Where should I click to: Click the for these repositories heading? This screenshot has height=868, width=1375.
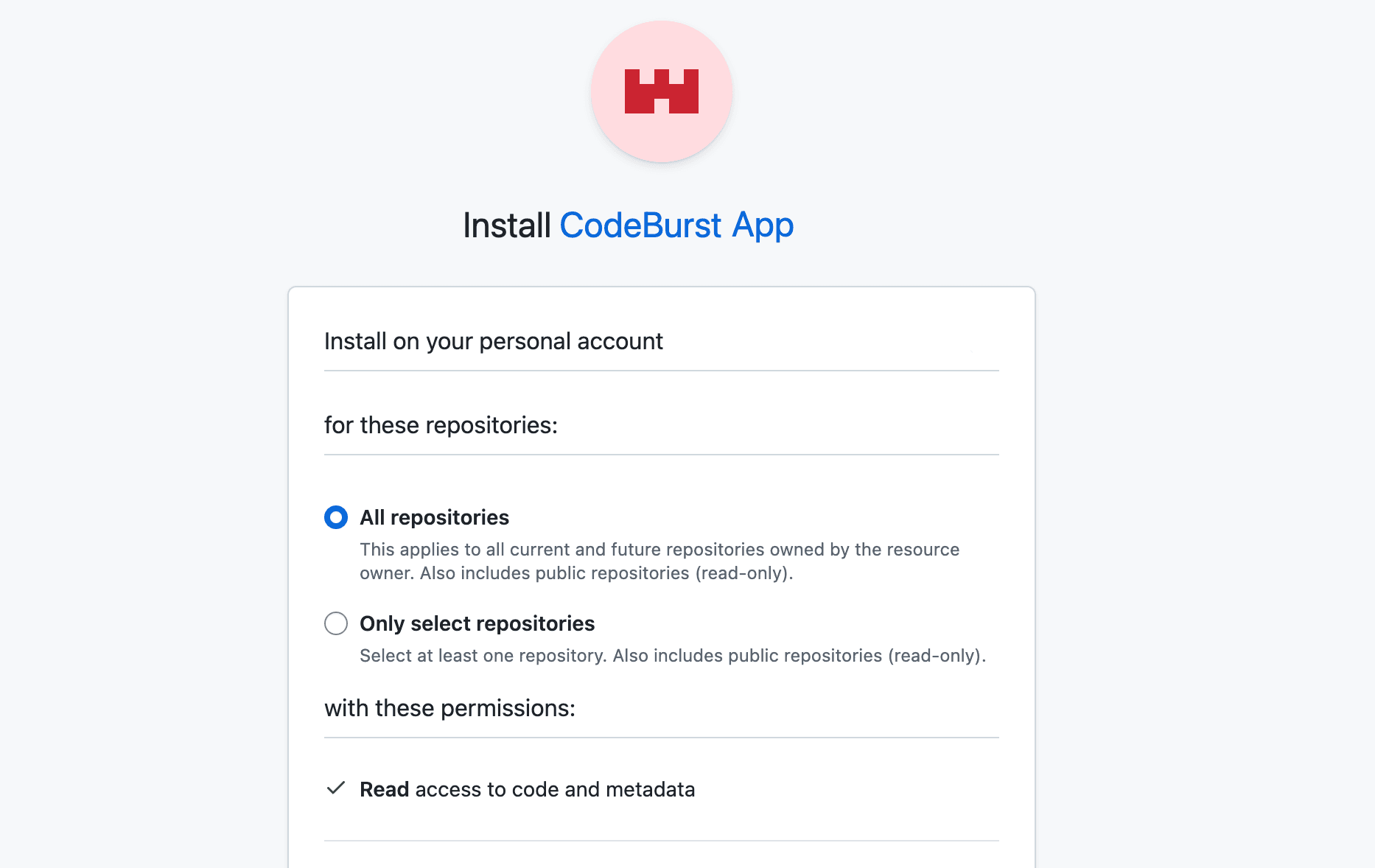(x=441, y=425)
